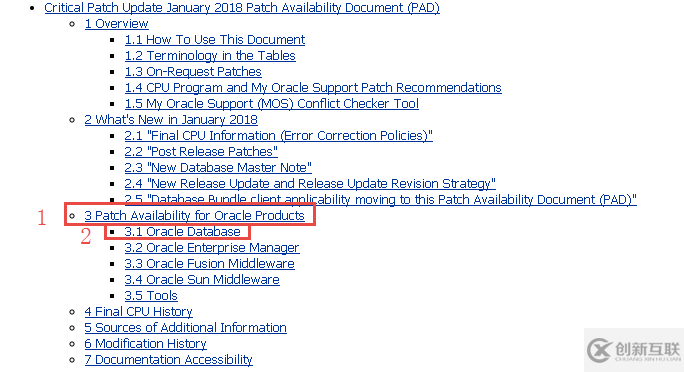The height and width of the screenshot is (372, 684).
Task: Open 1.1 How To Use This Document
Action: tap(215, 40)
